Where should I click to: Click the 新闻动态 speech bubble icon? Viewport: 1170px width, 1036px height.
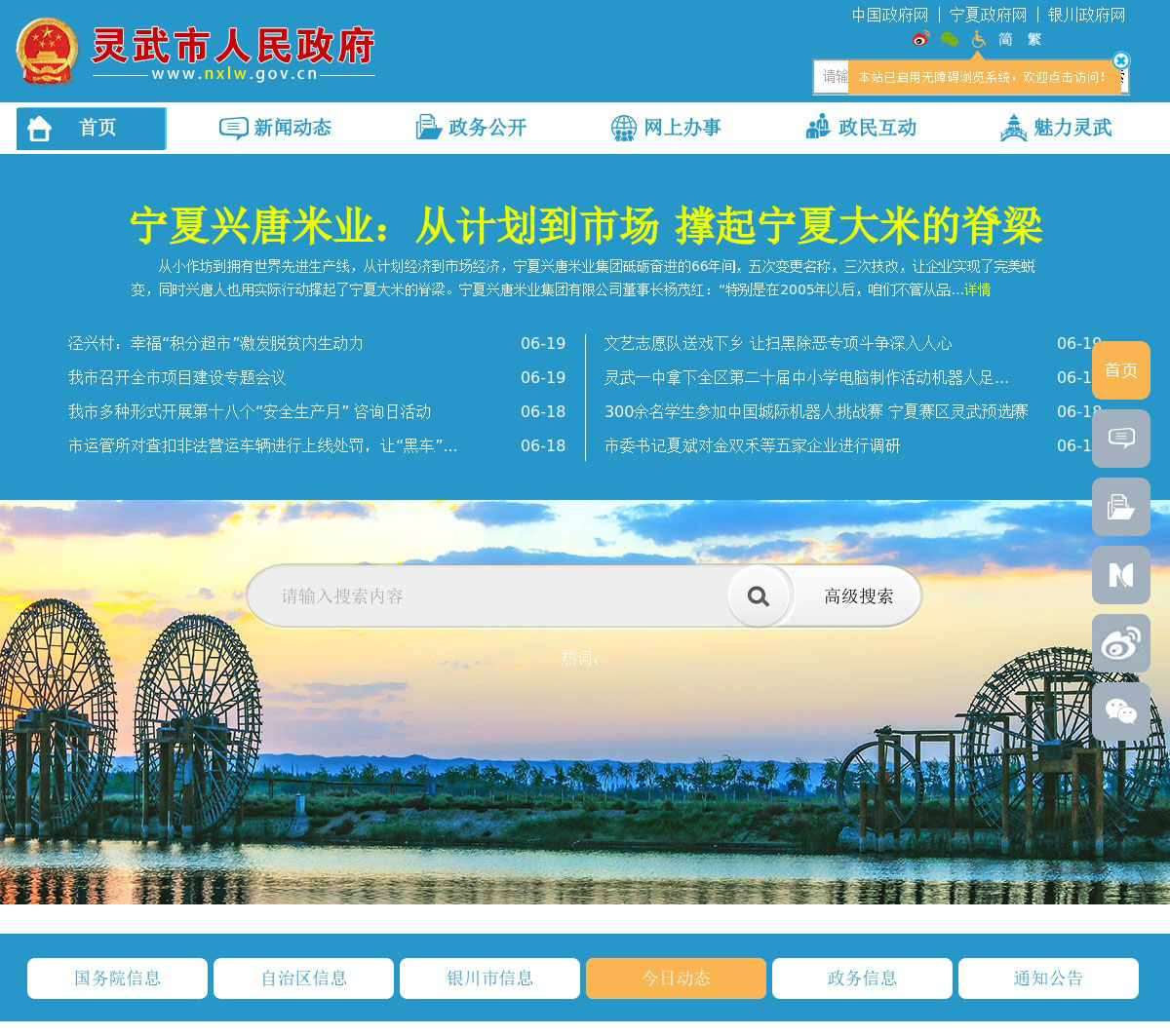pyautogui.click(x=234, y=128)
